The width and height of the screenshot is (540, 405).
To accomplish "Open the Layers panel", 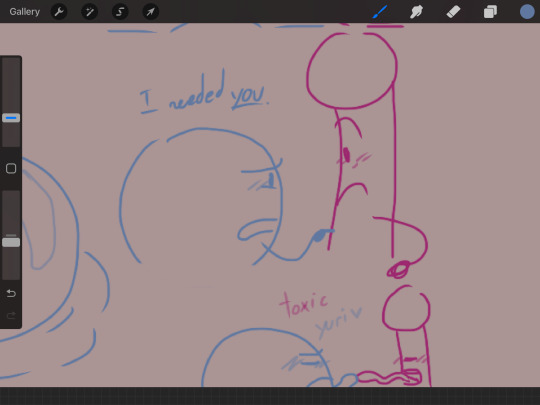I will point(490,12).
